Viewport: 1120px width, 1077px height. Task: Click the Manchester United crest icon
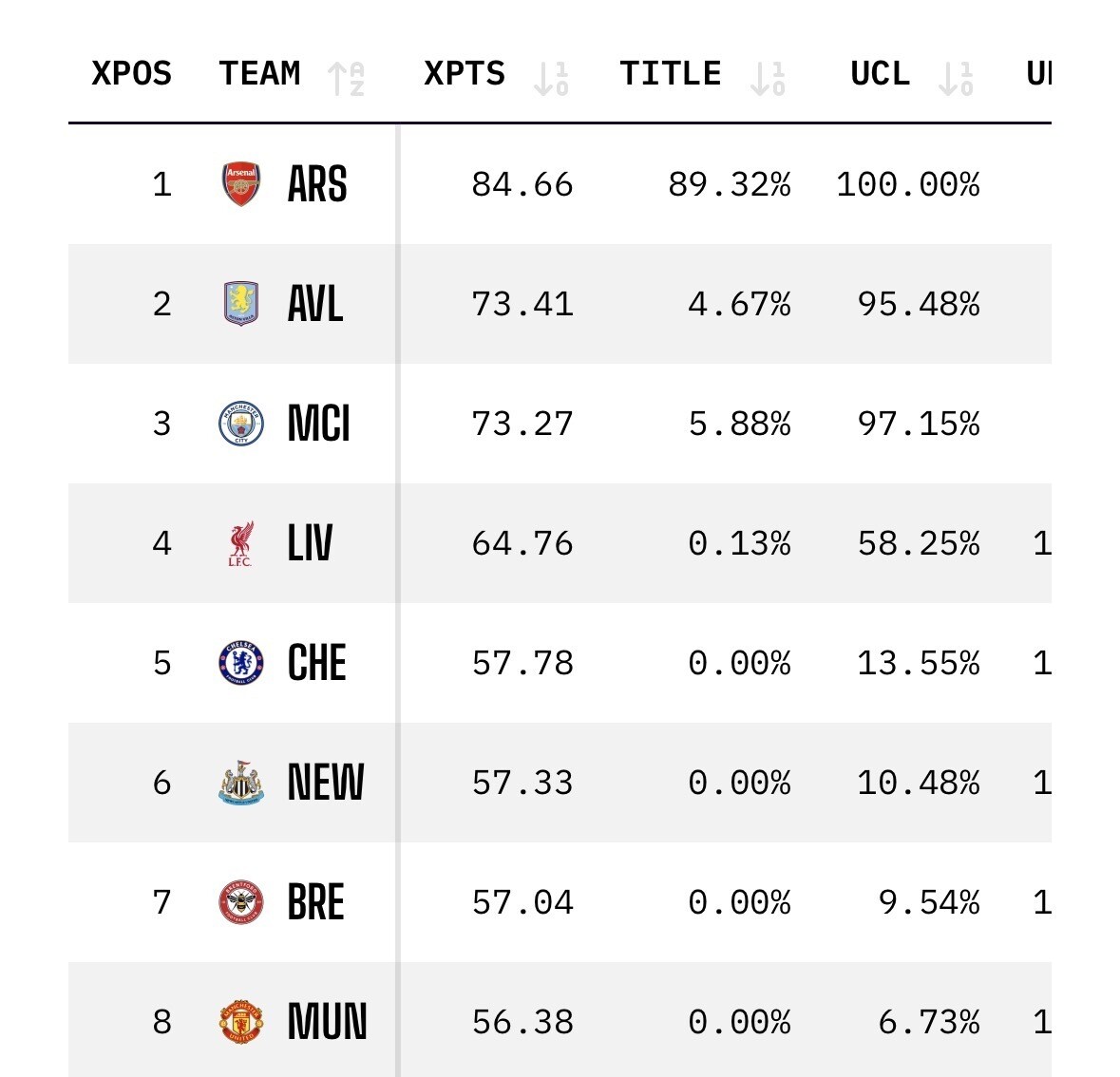pos(241,1022)
